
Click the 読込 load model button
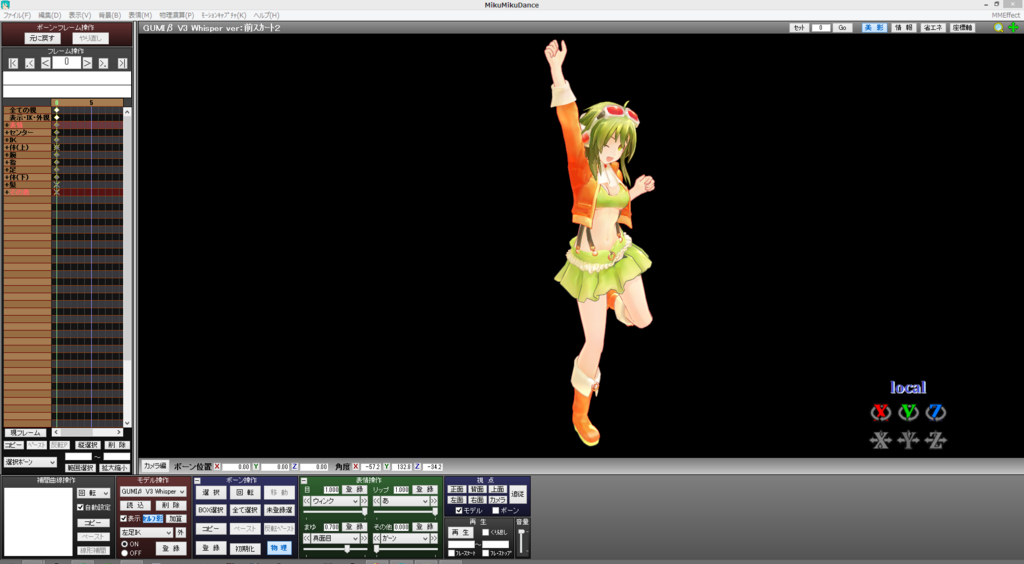pos(135,506)
